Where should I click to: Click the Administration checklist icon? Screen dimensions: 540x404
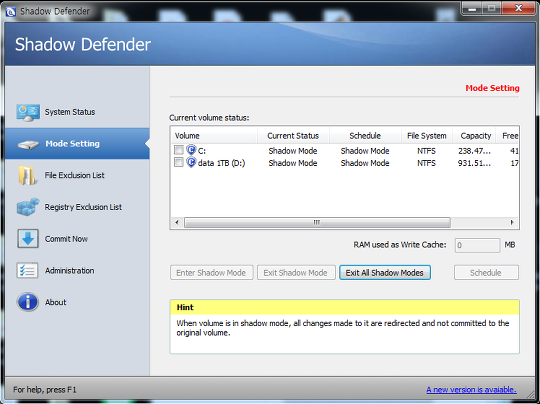pos(27,270)
